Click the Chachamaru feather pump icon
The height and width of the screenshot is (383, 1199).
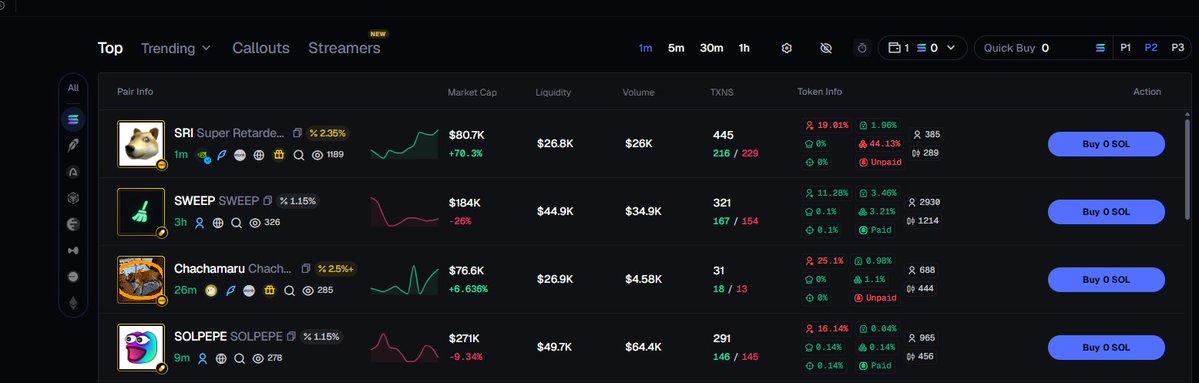tap(230, 290)
